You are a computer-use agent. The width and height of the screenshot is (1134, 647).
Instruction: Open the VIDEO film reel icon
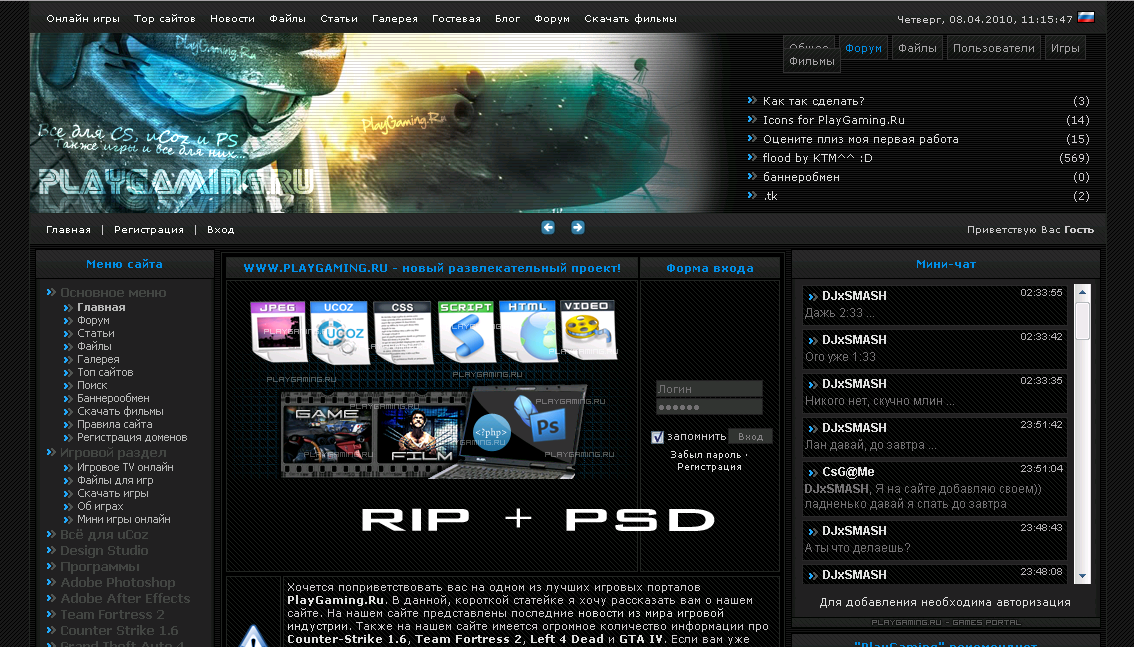tap(587, 330)
